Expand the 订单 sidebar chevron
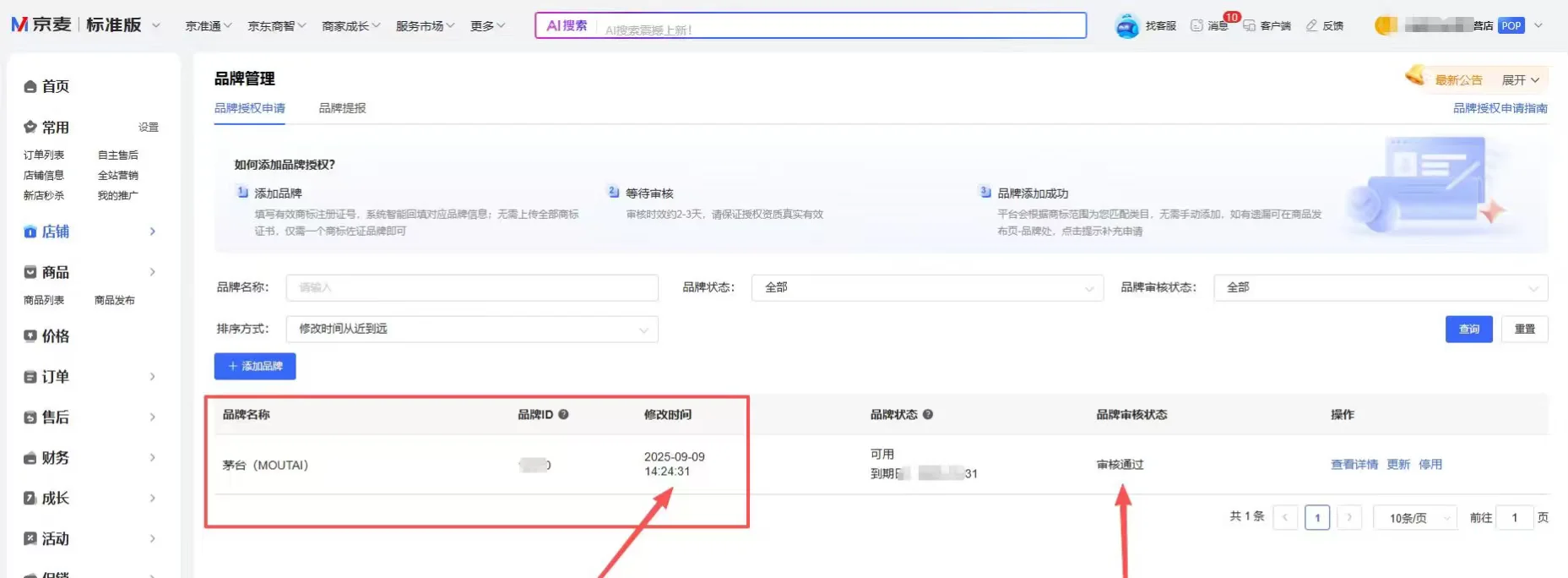Screen dimensions: 1568x578 pos(153,377)
